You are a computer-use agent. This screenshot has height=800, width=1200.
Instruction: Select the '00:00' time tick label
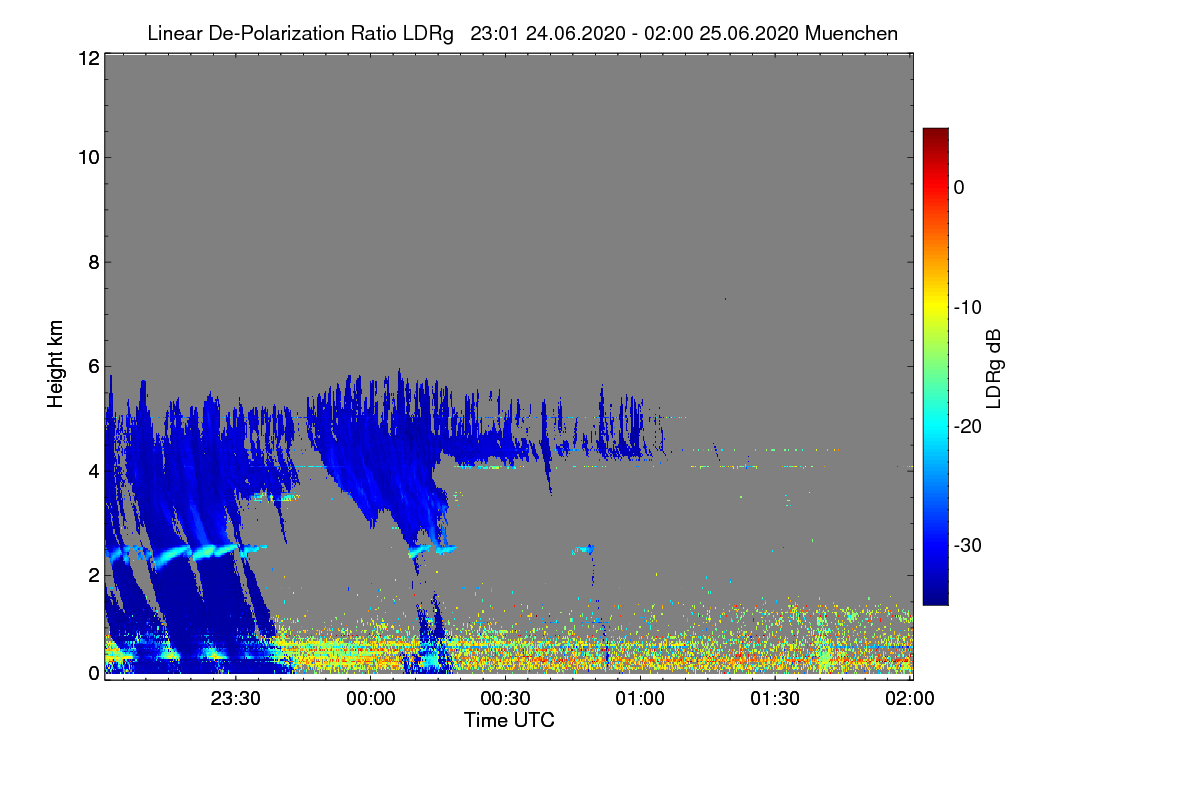[x=370, y=698]
